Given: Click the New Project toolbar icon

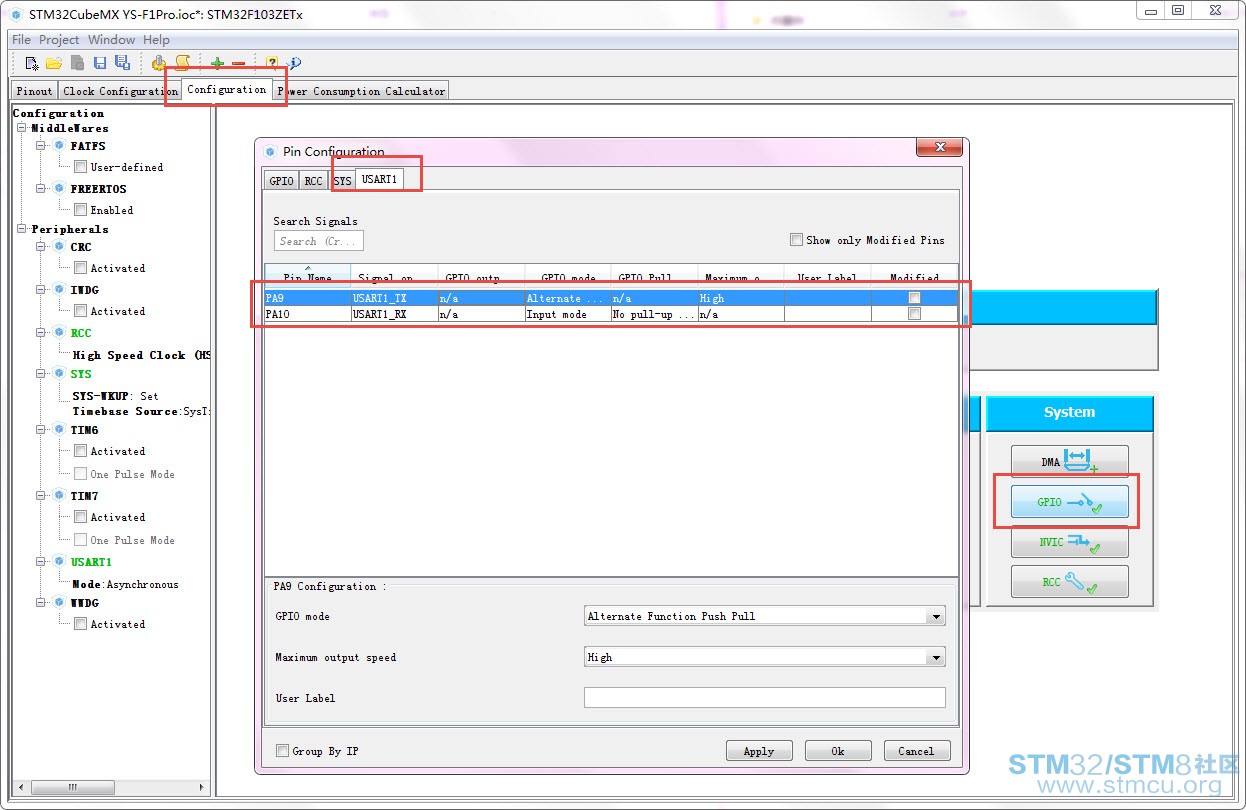Looking at the screenshot, I should click(x=32, y=63).
